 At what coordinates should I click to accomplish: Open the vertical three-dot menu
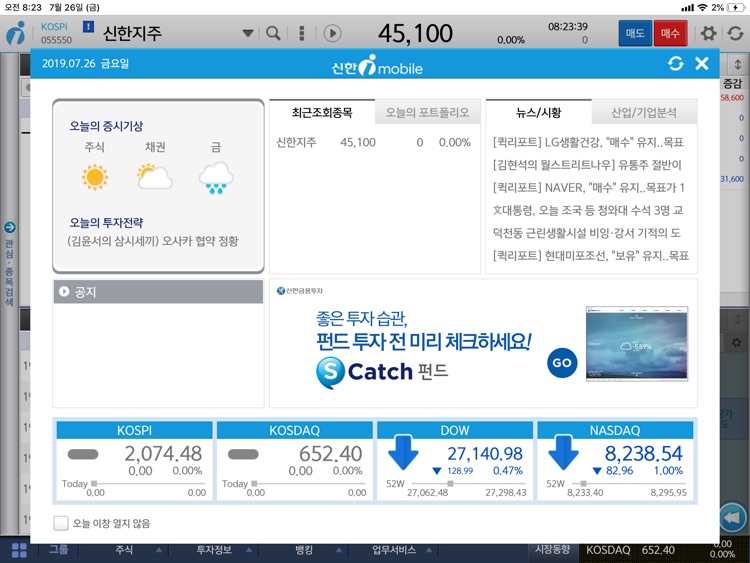(301, 33)
